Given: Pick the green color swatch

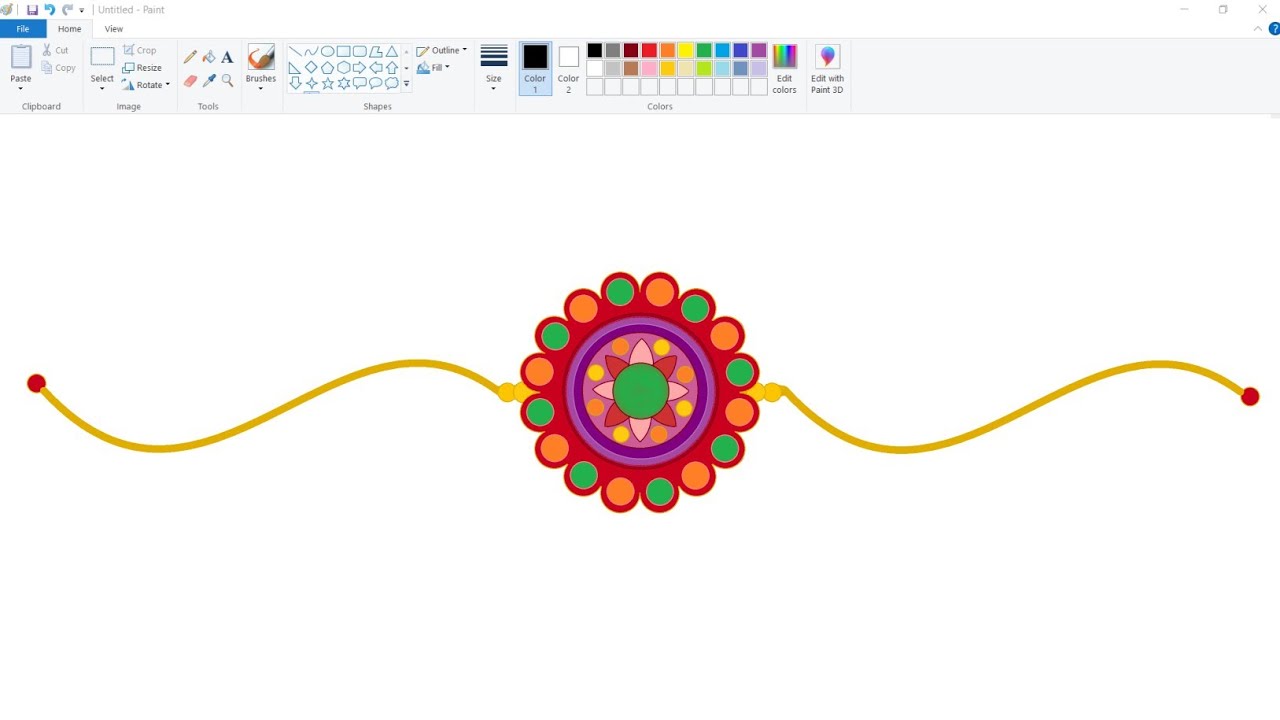Looking at the screenshot, I should click(x=704, y=50).
